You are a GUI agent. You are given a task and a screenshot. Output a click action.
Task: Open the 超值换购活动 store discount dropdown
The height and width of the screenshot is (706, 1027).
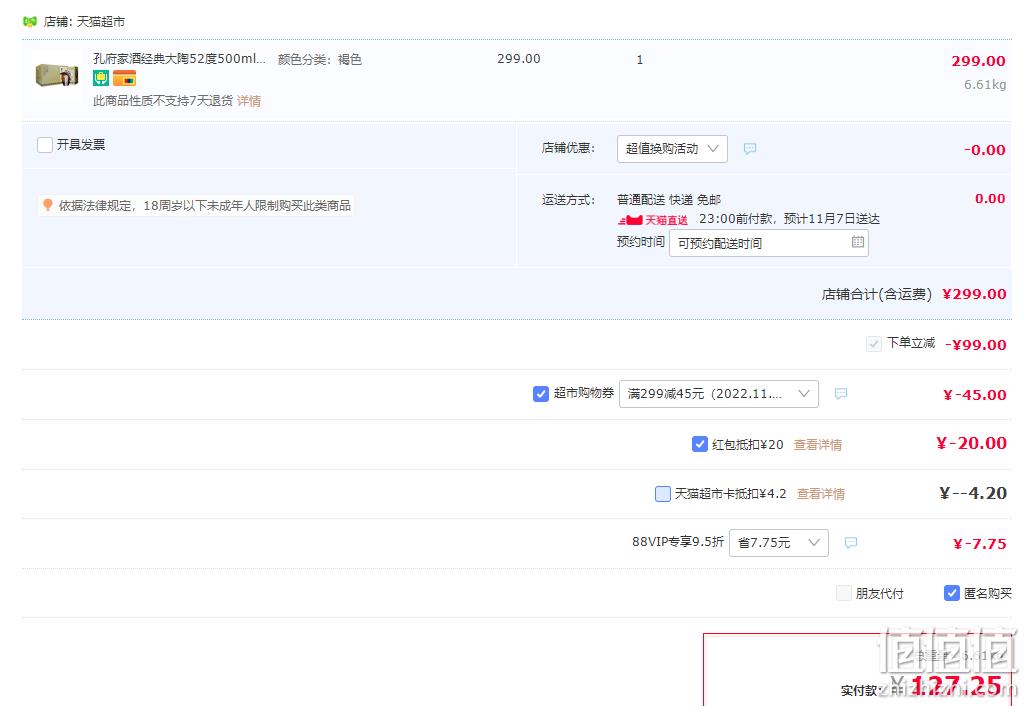point(672,149)
